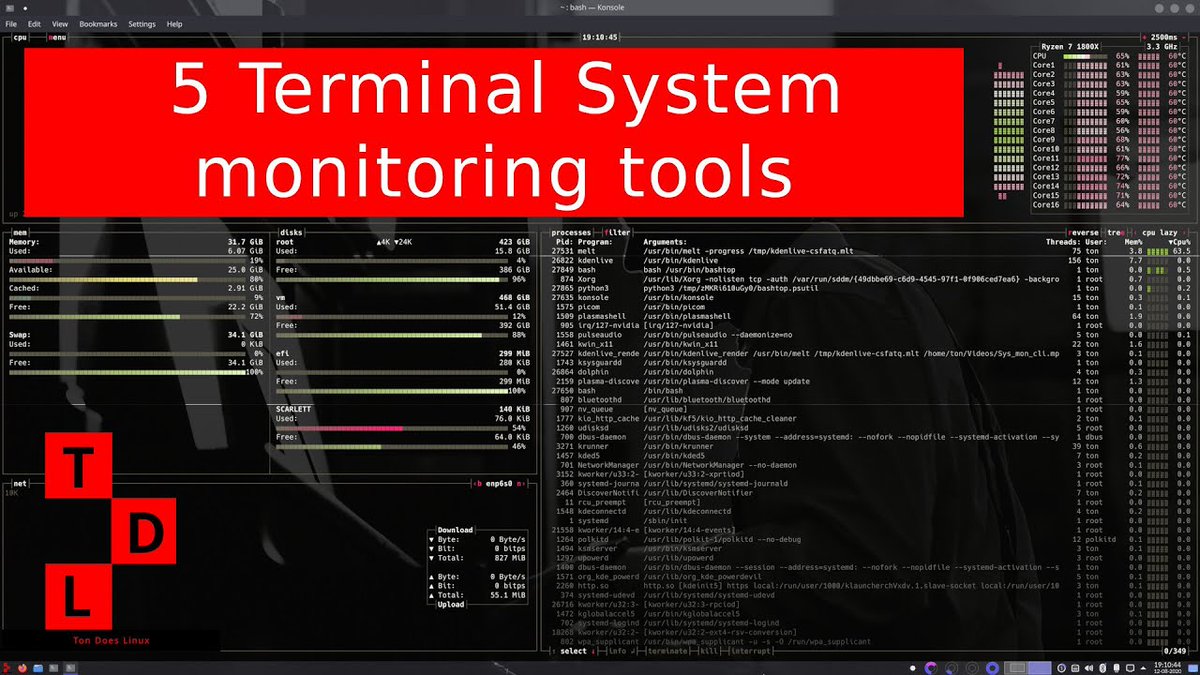Select the picom process row

(x=870, y=307)
